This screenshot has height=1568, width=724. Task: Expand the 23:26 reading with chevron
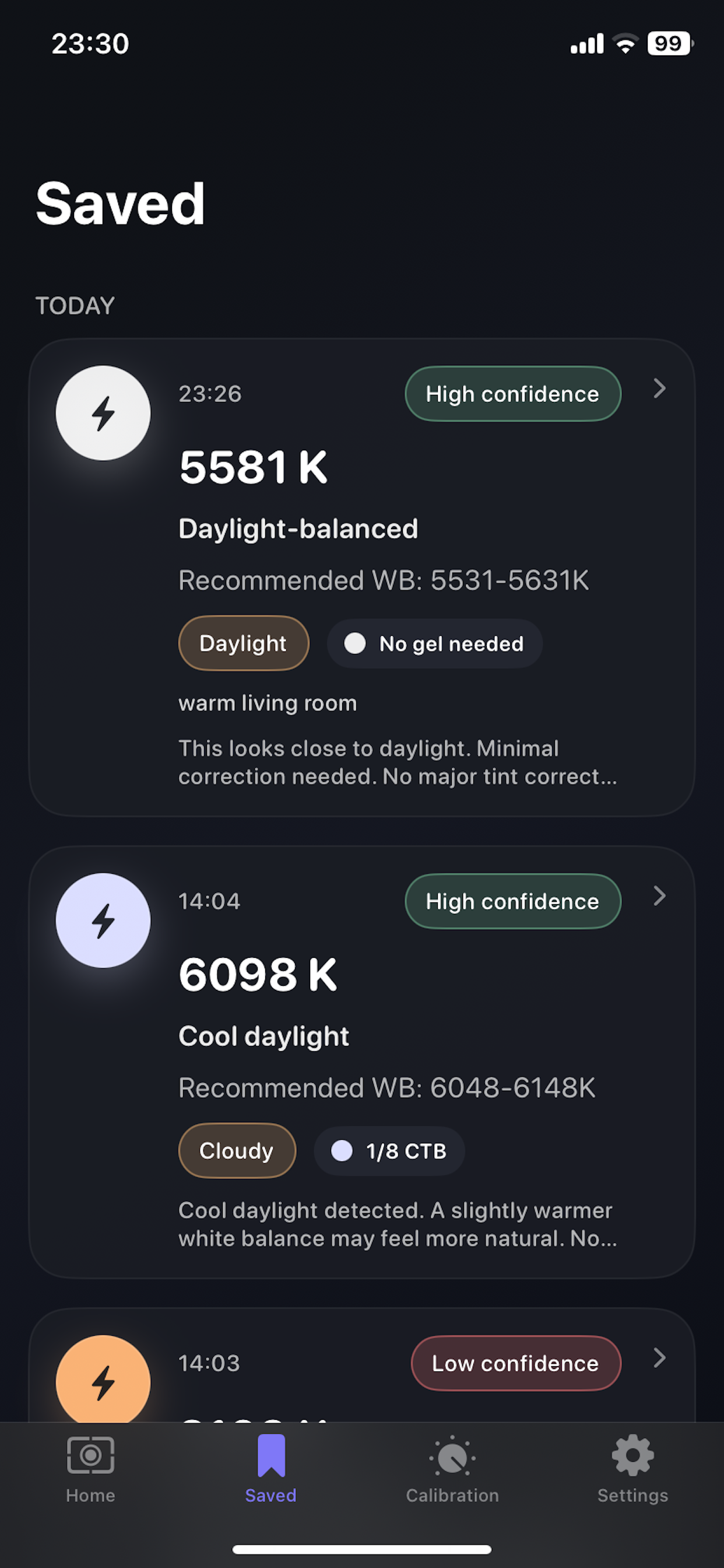pyautogui.click(x=659, y=388)
